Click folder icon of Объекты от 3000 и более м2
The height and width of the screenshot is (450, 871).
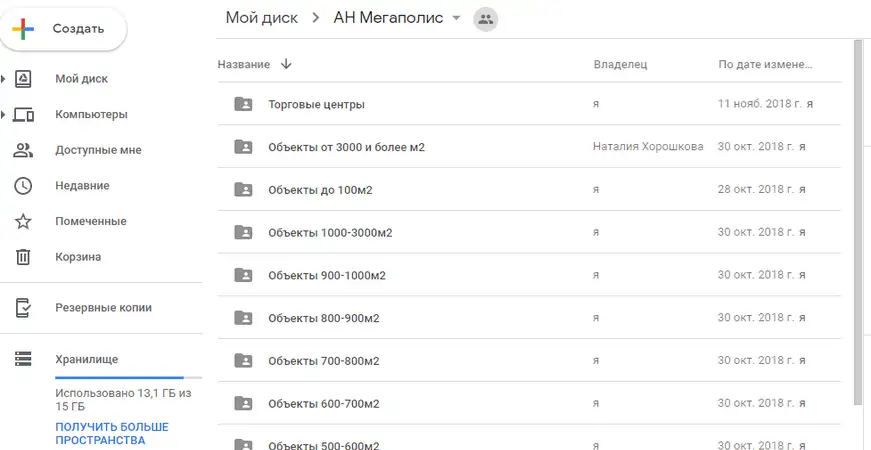coord(243,147)
